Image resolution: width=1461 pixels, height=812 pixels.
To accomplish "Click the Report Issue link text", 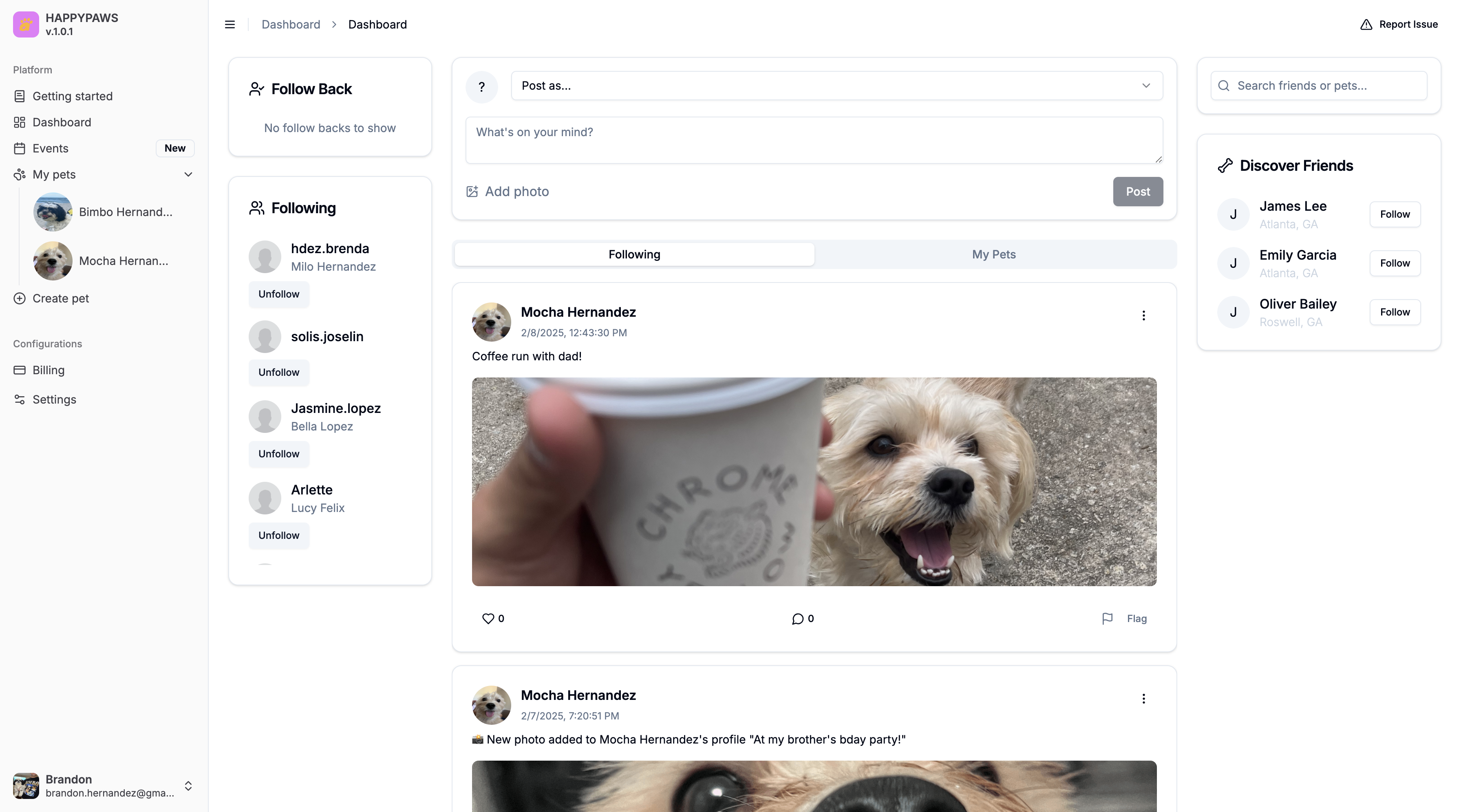I will pyautogui.click(x=1408, y=24).
